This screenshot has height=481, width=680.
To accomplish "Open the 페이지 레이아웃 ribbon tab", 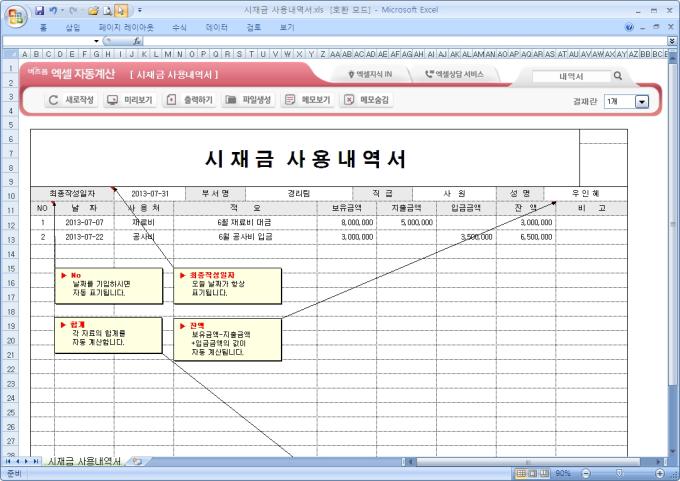I will point(126,28).
